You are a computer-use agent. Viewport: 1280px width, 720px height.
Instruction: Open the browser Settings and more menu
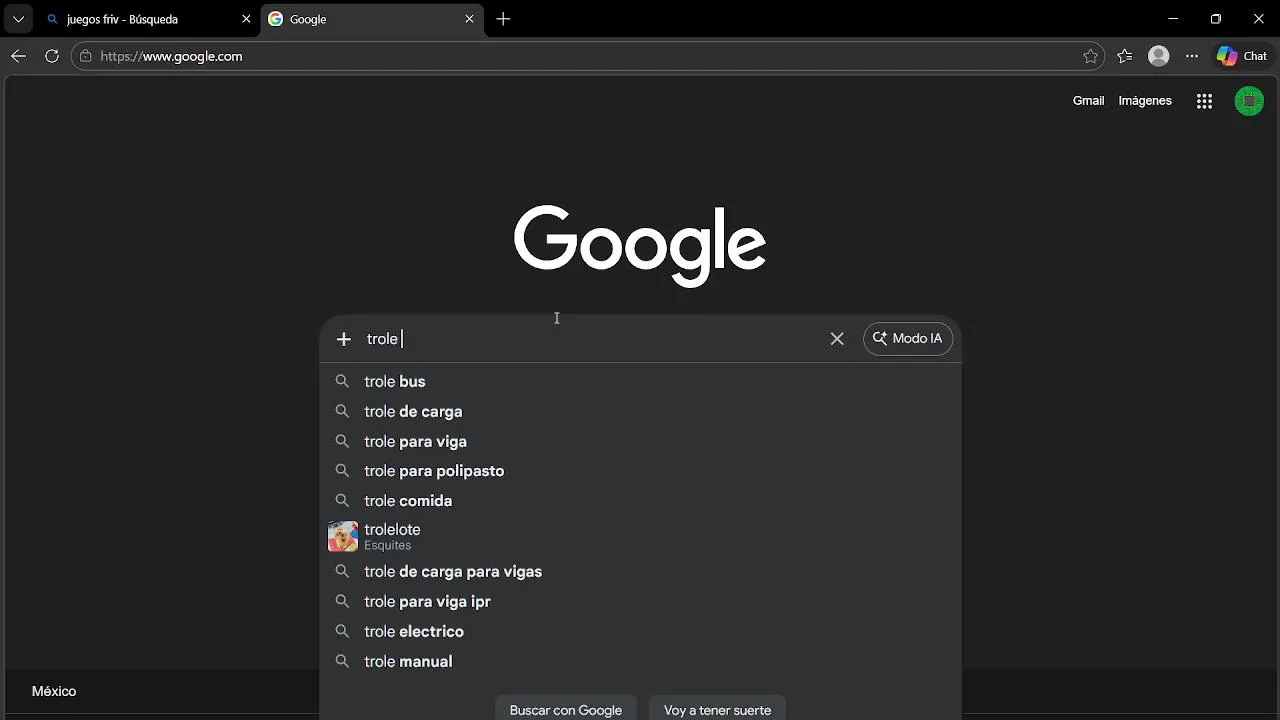click(x=1192, y=56)
